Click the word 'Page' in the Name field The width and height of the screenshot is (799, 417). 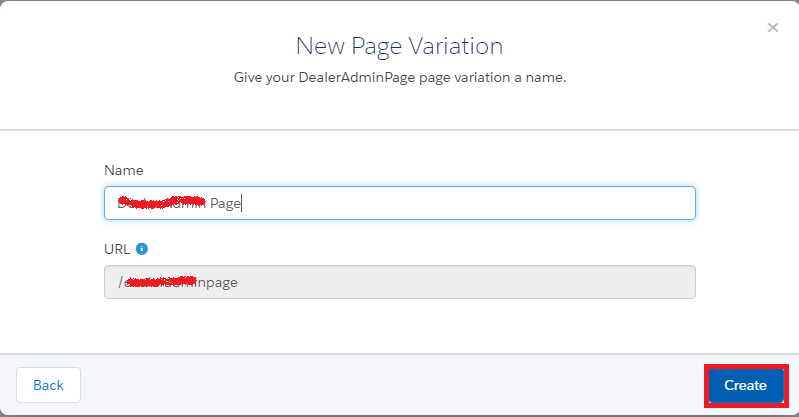[x=224, y=203]
